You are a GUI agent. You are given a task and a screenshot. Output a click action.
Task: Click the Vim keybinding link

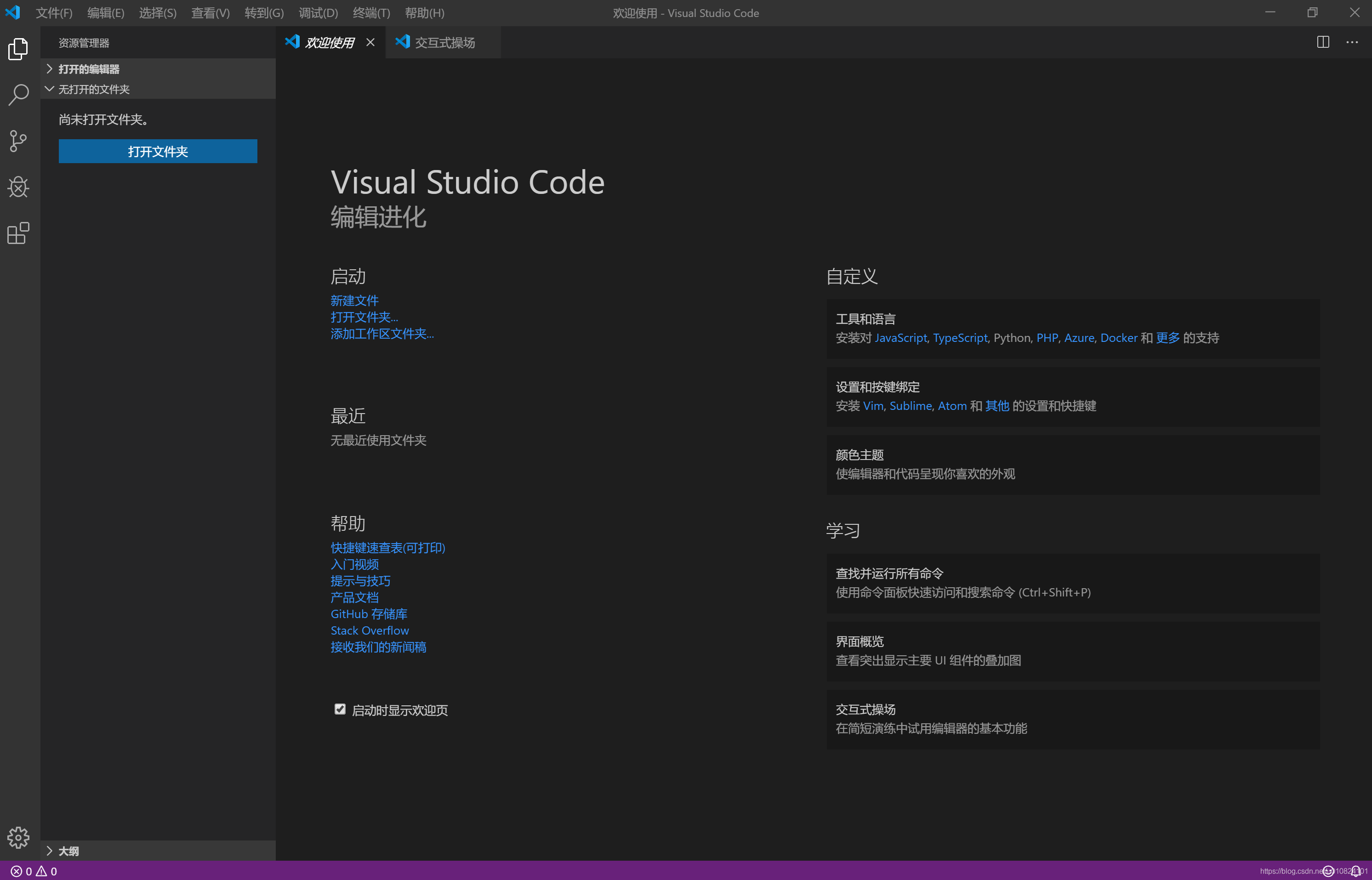(873, 406)
